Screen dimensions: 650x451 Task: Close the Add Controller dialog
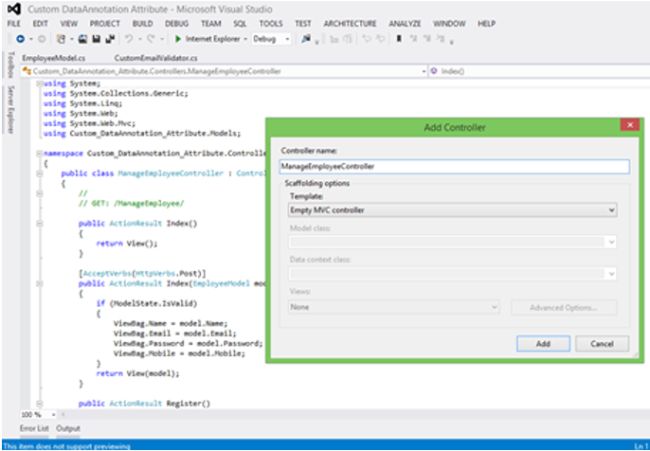[630, 126]
